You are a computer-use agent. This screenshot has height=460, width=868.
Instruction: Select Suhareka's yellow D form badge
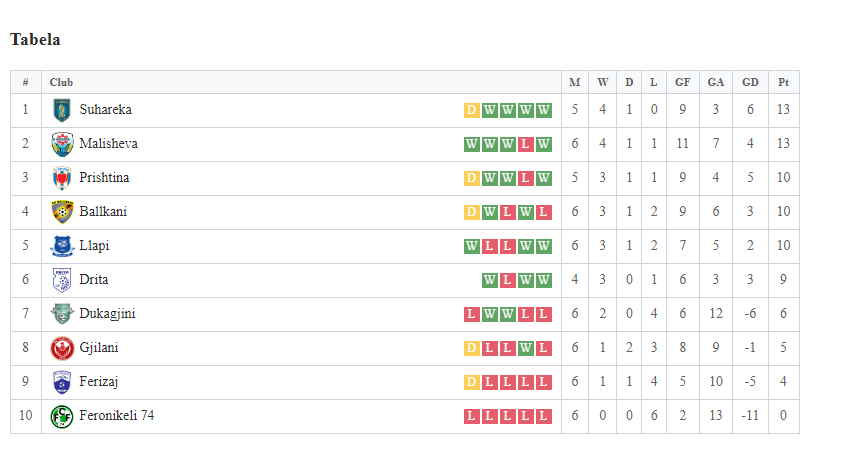[472, 110]
